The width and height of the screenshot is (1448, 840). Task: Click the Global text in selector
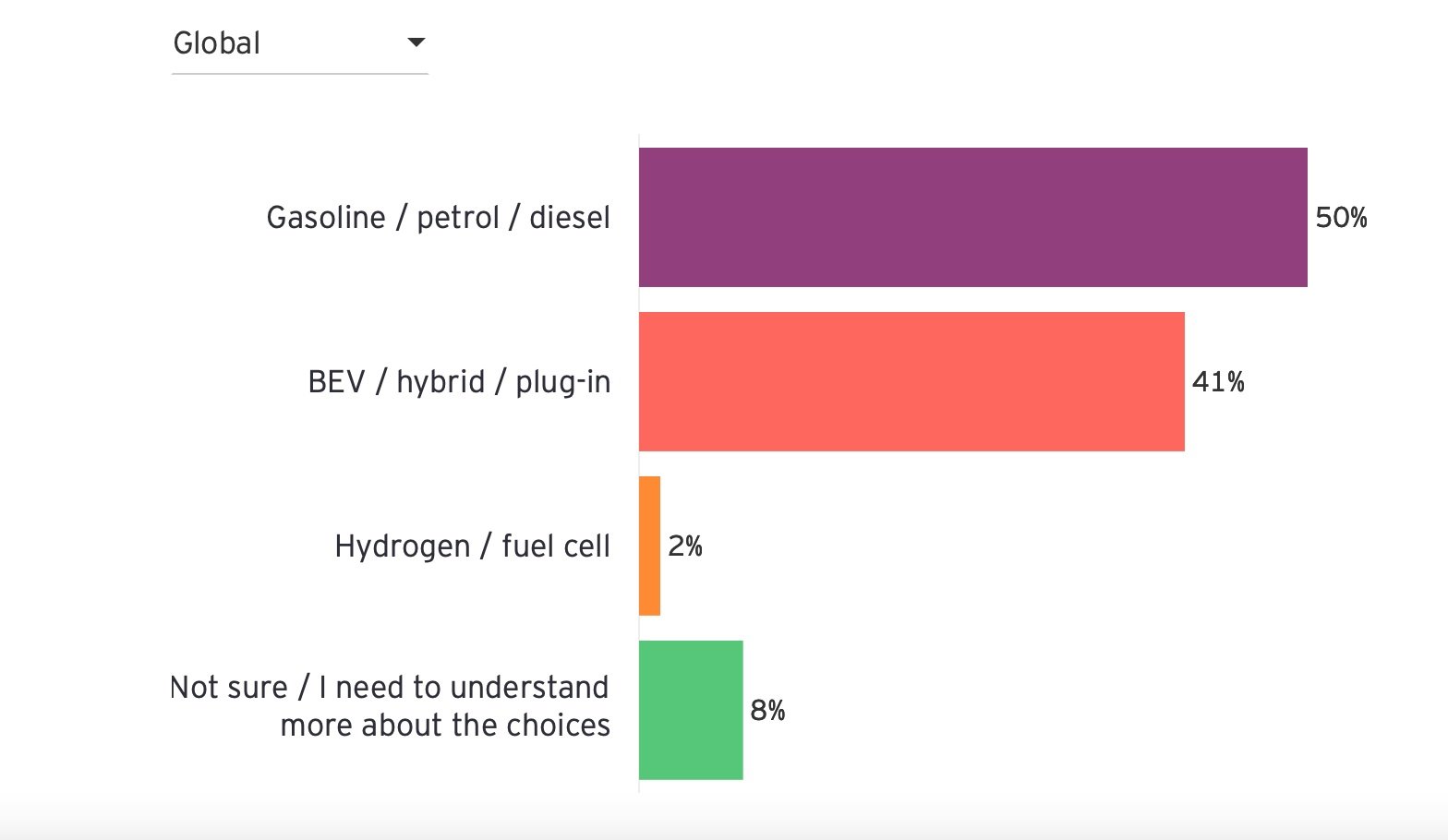[x=217, y=43]
